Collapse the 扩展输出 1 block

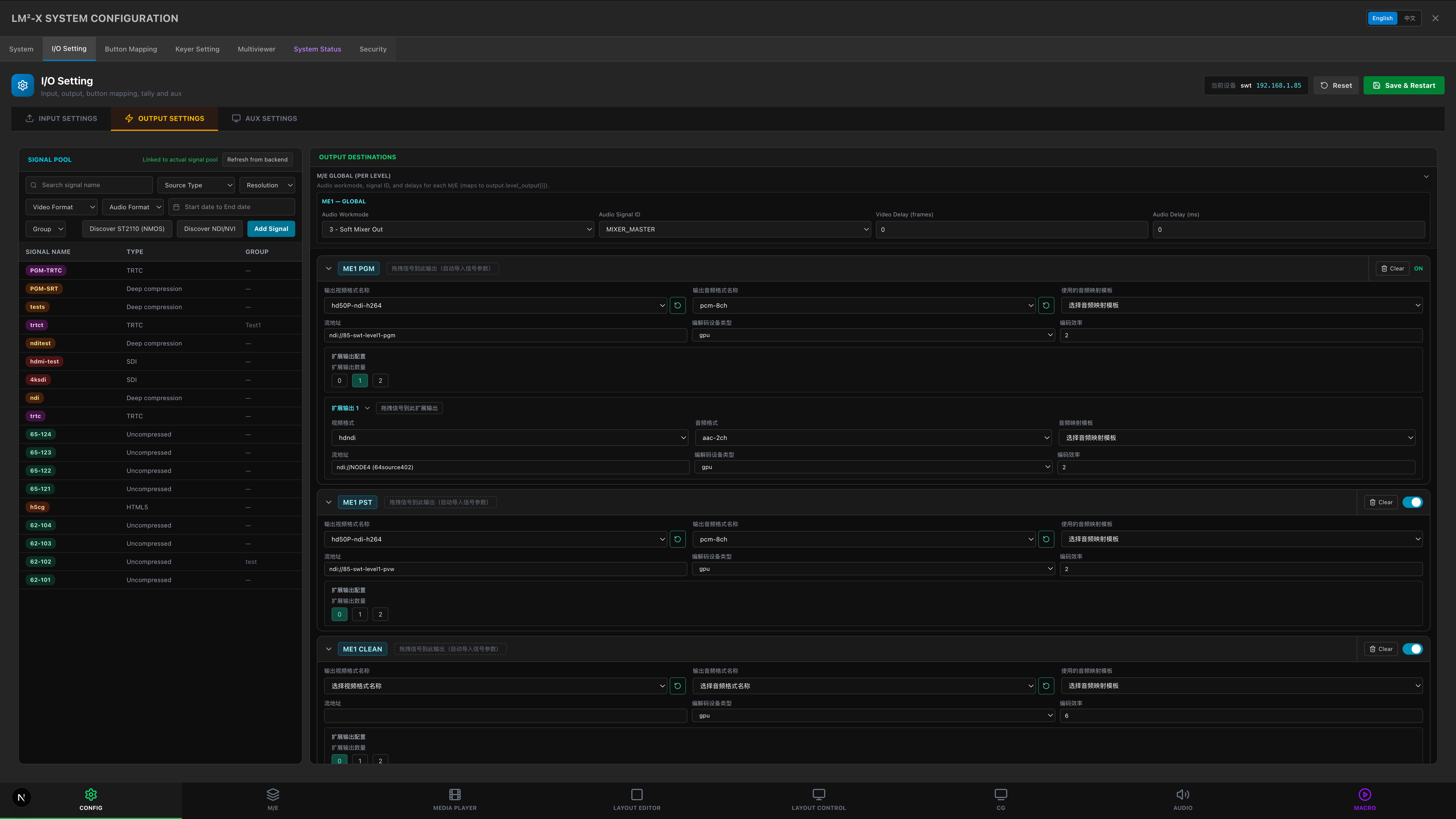(x=367, y=408)
